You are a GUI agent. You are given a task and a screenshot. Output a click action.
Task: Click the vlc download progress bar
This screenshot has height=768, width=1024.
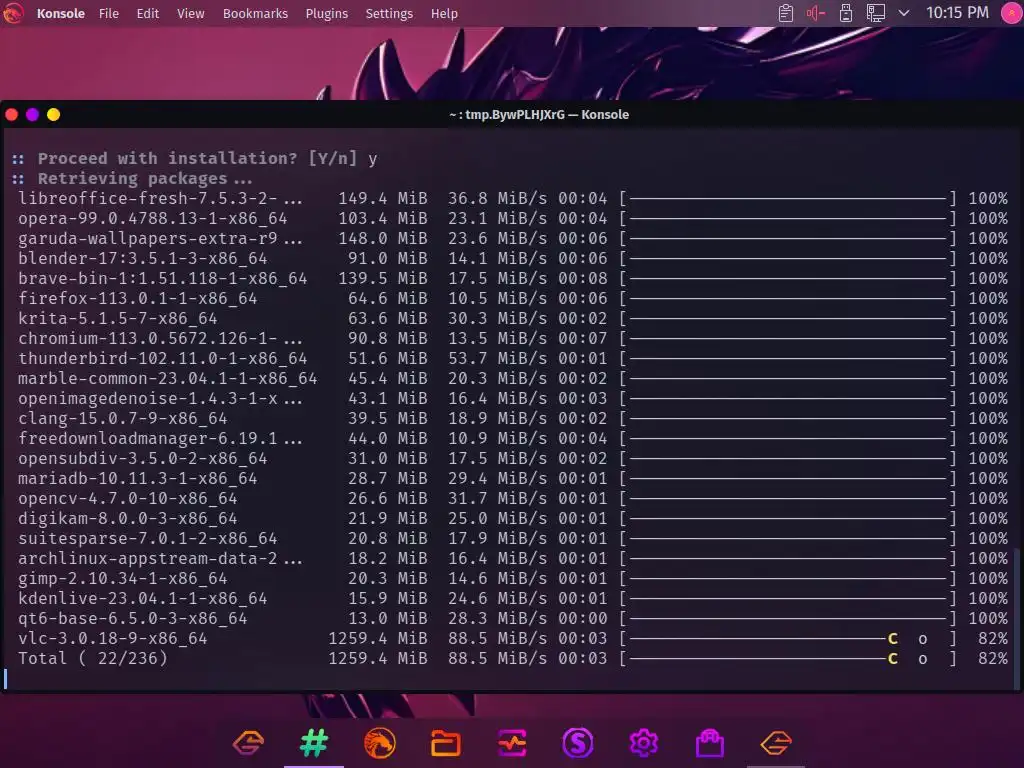pos(788,639)
